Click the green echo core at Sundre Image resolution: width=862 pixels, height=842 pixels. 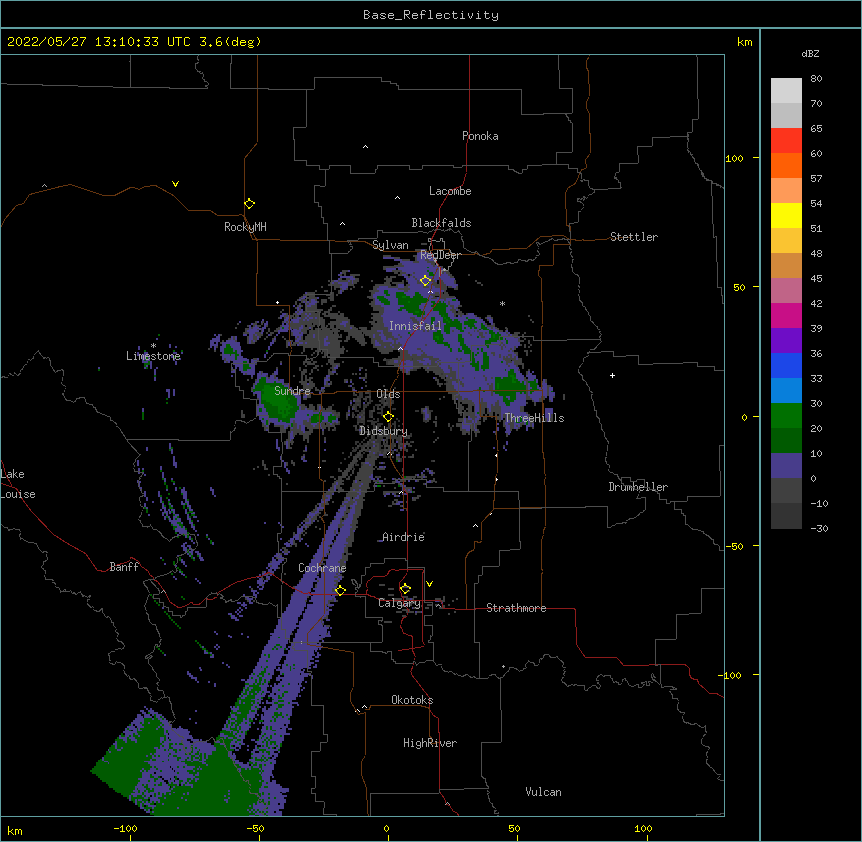pyautogui.click(x=278, y=403)
